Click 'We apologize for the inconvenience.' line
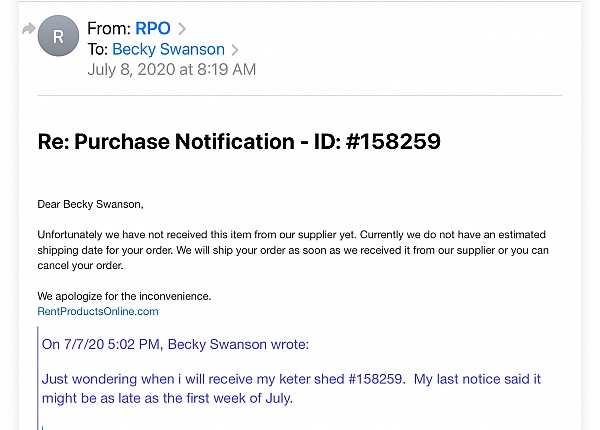This screenshot has width=600, height=430. tap(124, 296)
